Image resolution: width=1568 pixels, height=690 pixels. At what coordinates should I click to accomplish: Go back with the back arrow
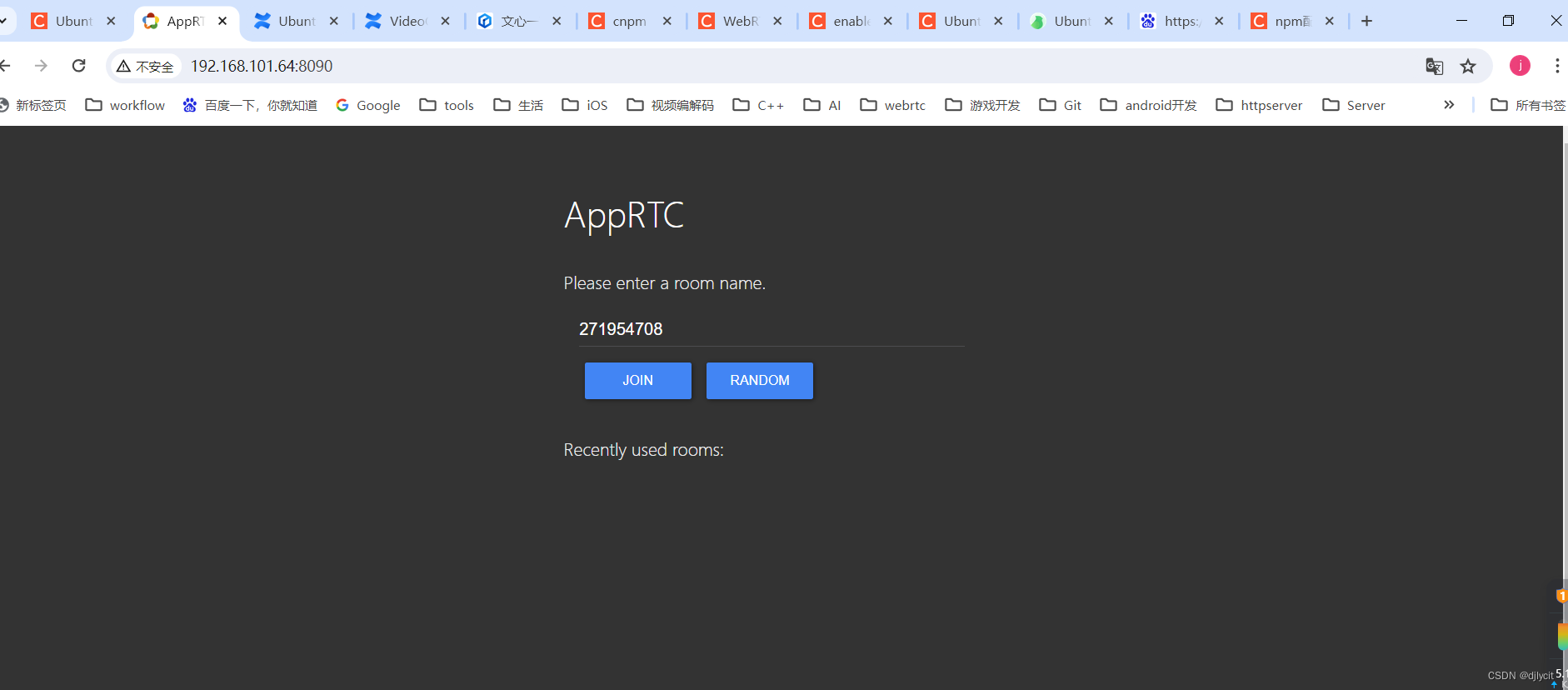click(6, 66)
